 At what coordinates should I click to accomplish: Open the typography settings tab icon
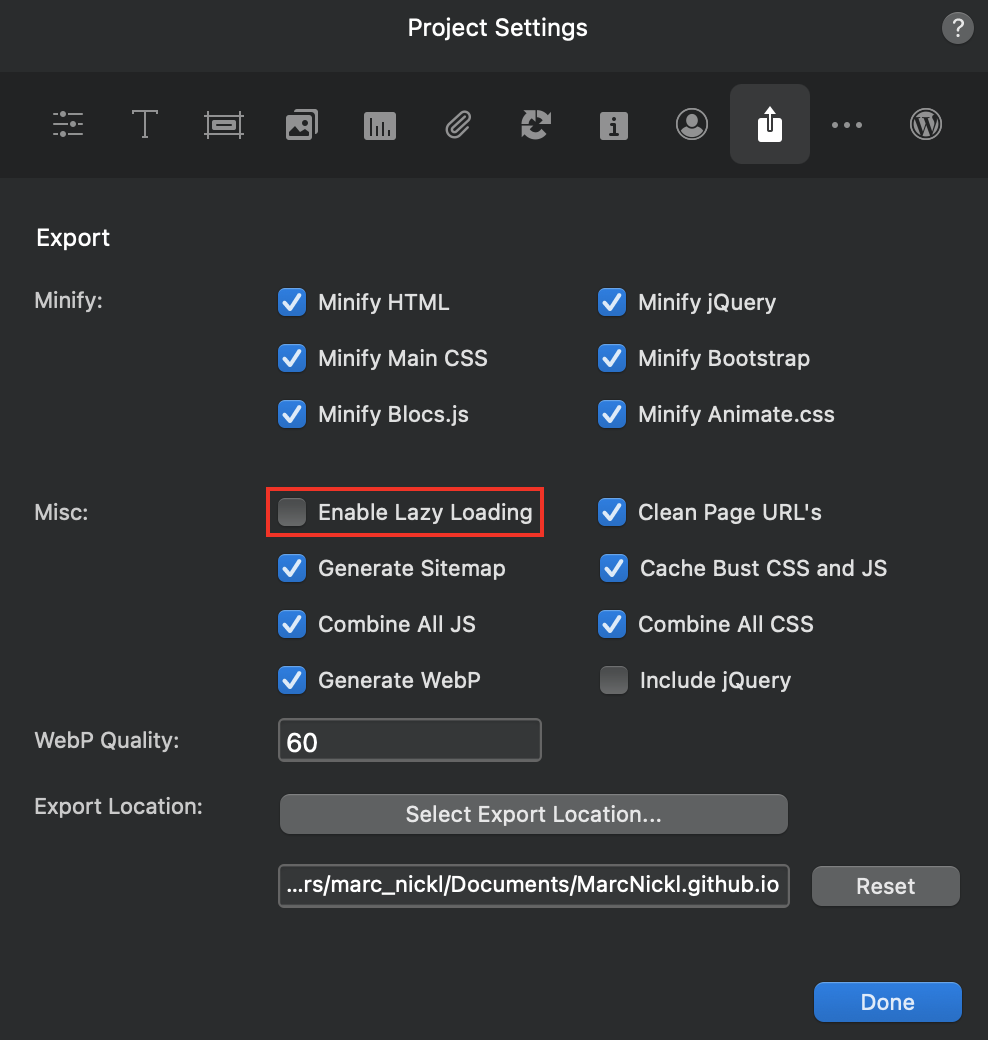pyautogui.click(x=145, y=124)
